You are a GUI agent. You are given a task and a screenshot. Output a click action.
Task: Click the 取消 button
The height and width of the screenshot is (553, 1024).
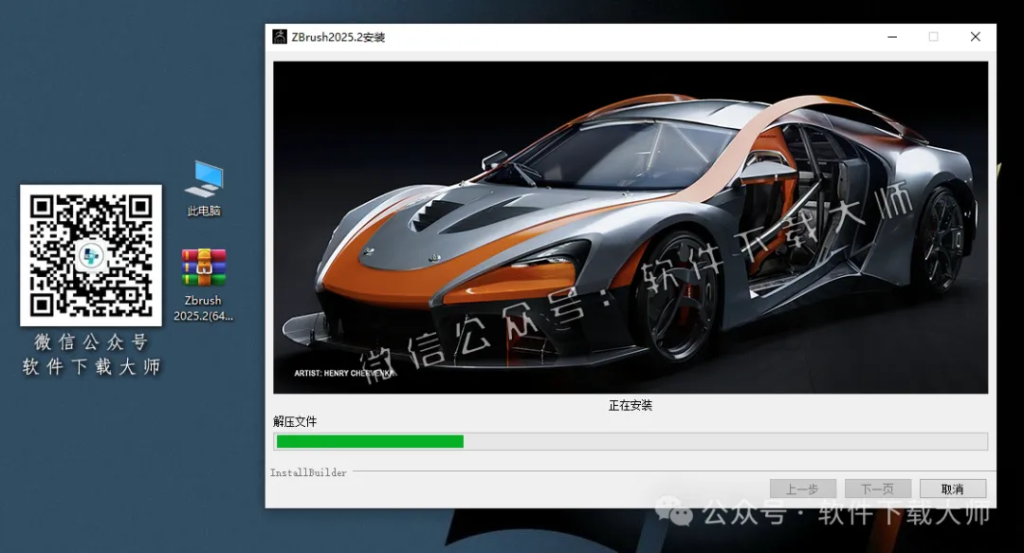[x=953, y=489]
